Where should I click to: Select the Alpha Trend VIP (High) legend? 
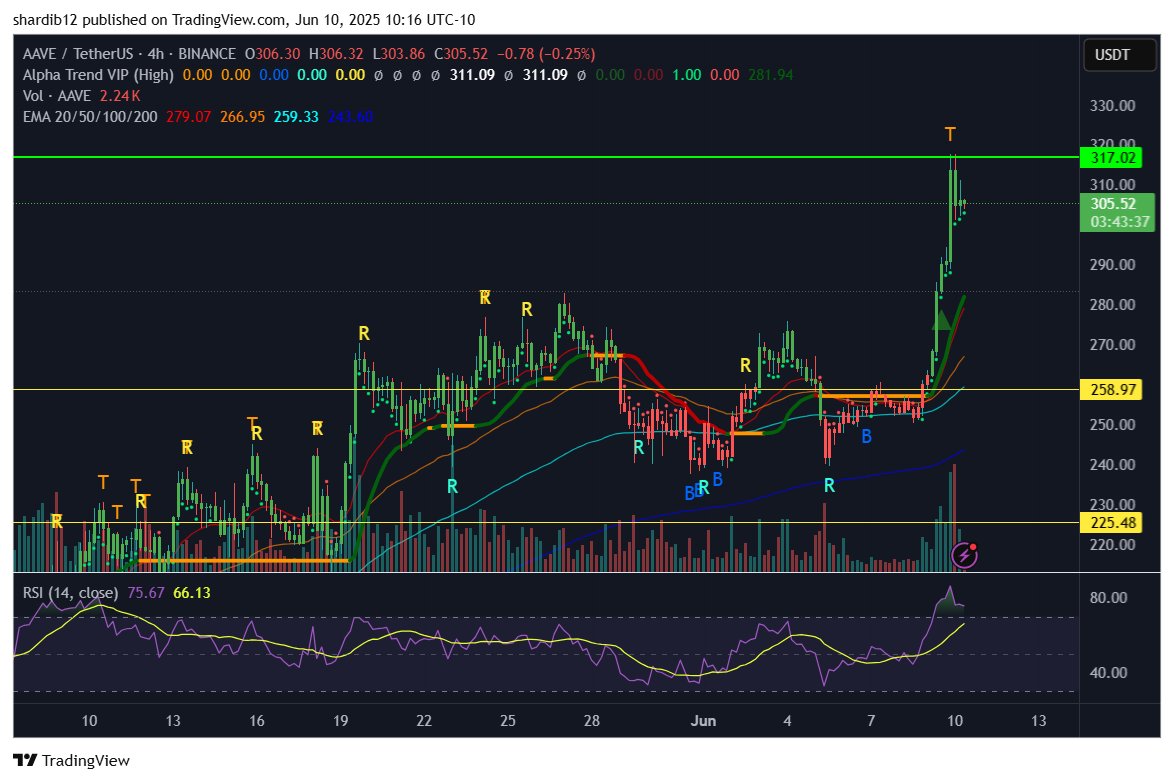[x=98, y=75]
